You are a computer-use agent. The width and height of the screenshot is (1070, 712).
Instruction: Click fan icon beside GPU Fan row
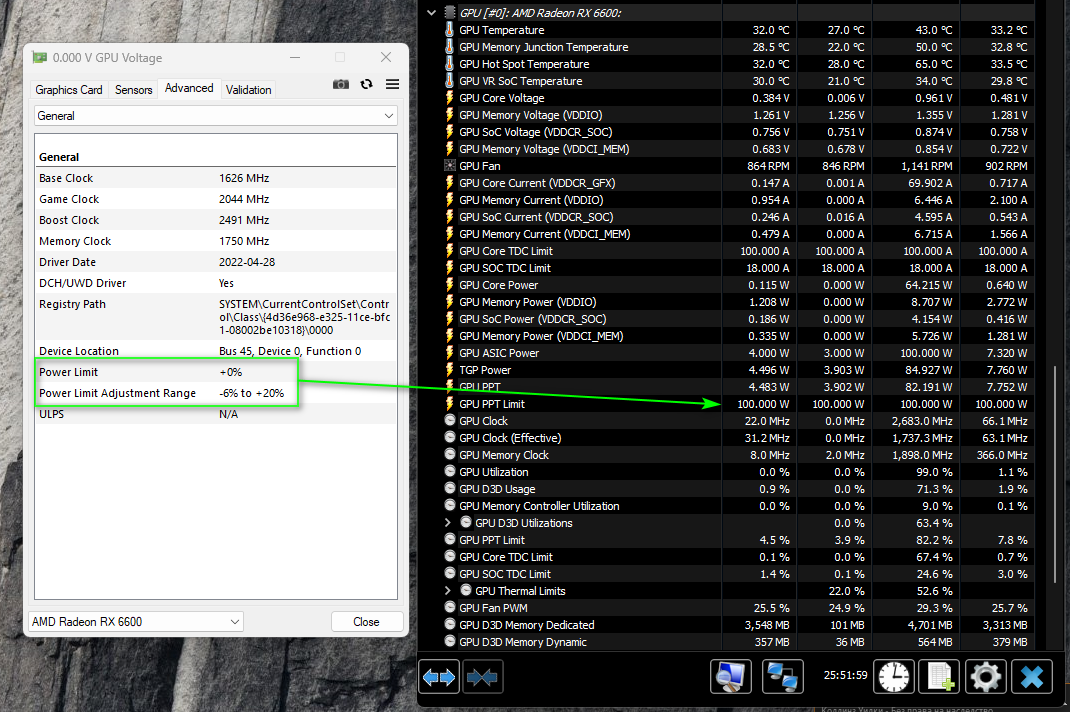pyautogui.click(x=450, y=165)
